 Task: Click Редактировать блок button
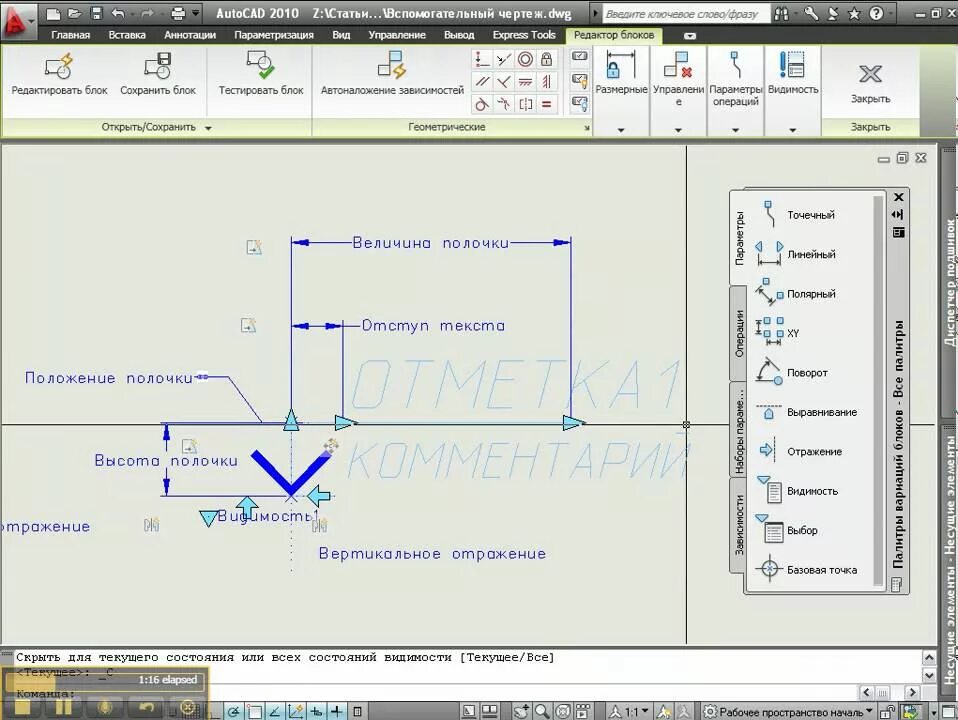coord(59,75)
